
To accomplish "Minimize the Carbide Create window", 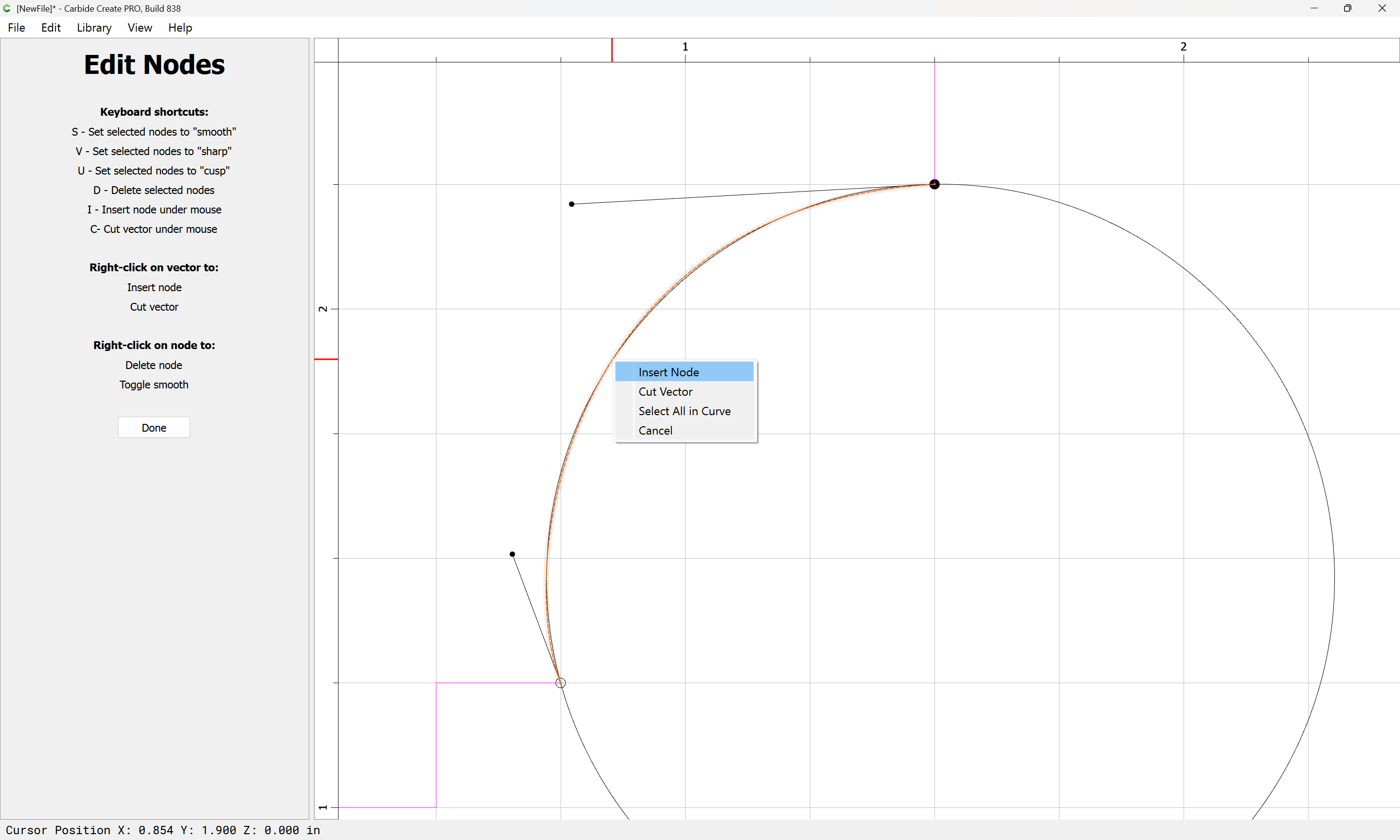I will (x=1314, y=8).
